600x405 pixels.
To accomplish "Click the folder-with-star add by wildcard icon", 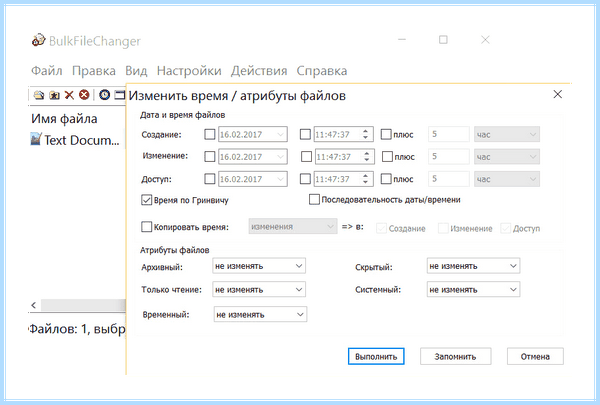I will (54, 95).
